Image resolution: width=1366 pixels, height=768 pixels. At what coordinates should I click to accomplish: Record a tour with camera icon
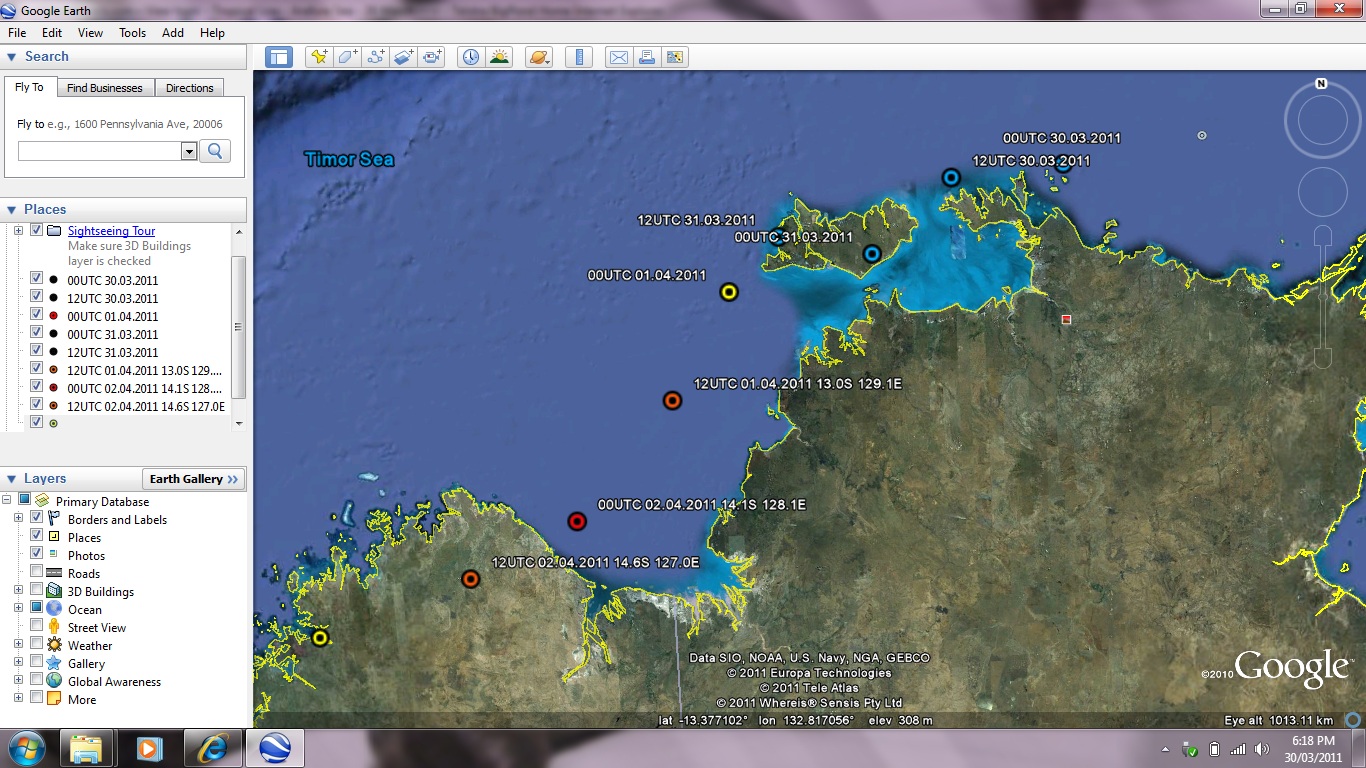coord(431,57)
